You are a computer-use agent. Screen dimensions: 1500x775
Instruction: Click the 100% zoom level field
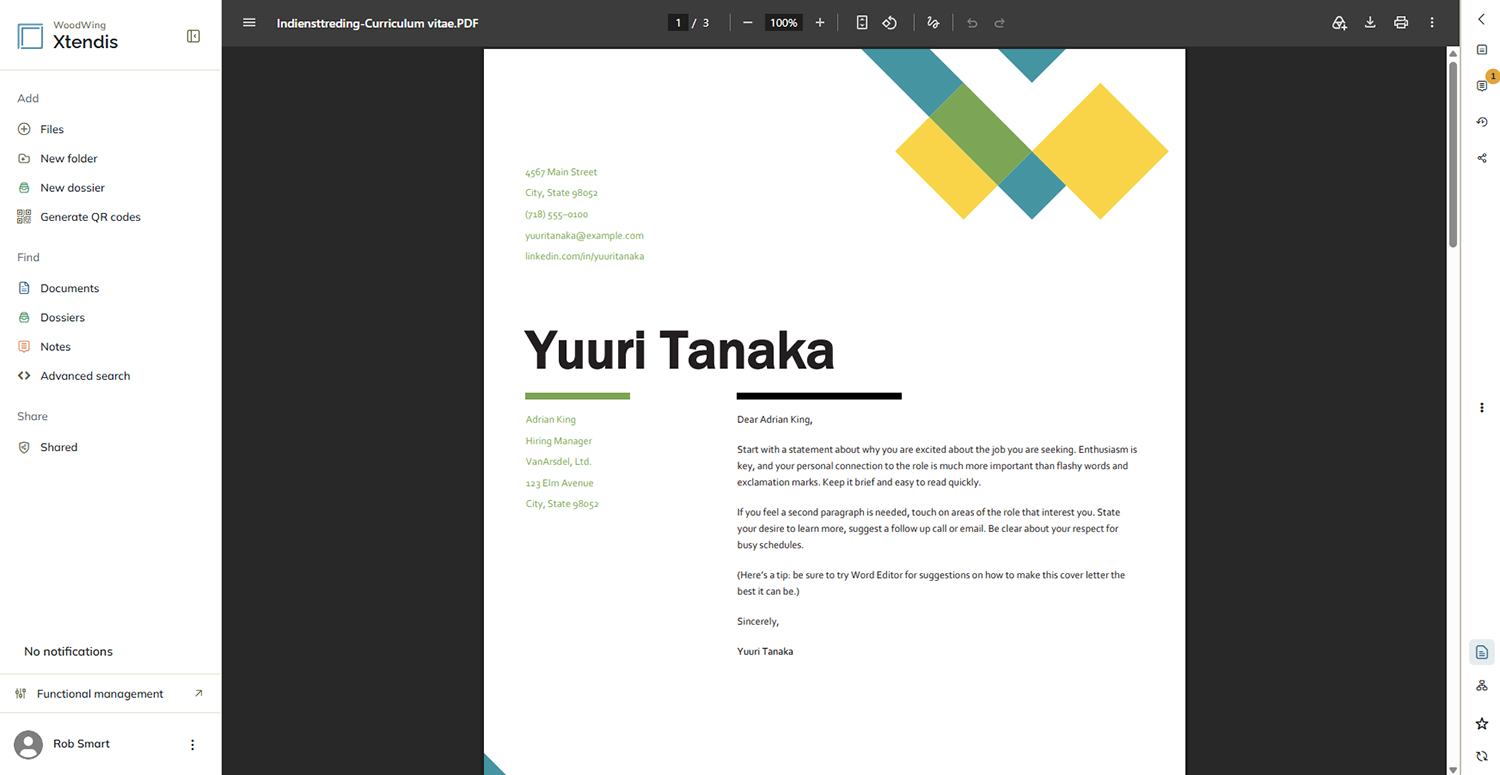tap(783, 22)
